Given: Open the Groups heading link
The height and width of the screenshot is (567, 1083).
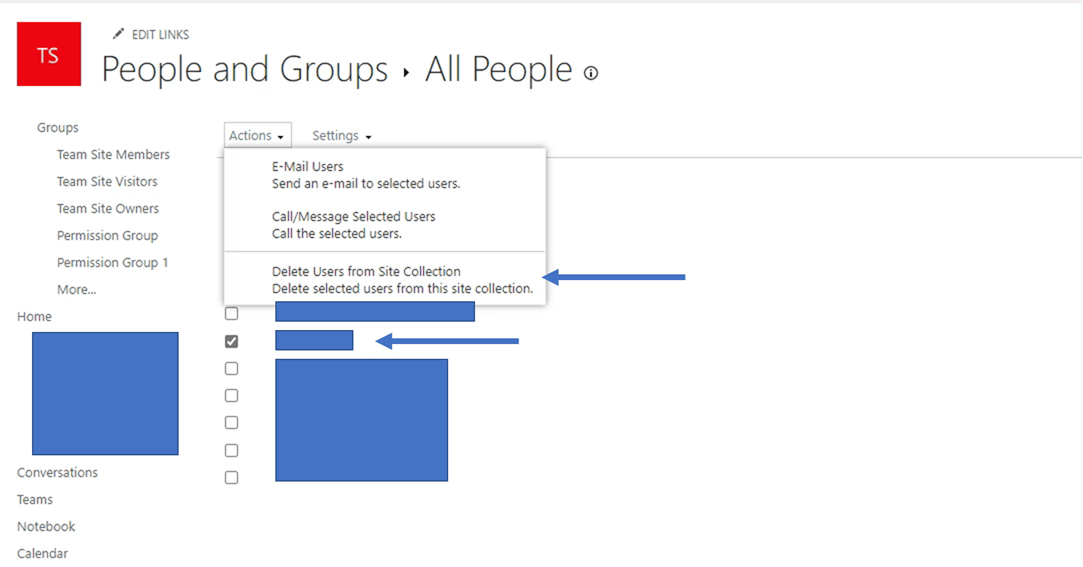Looking at the screenshot, I should [x=58, y=128].
